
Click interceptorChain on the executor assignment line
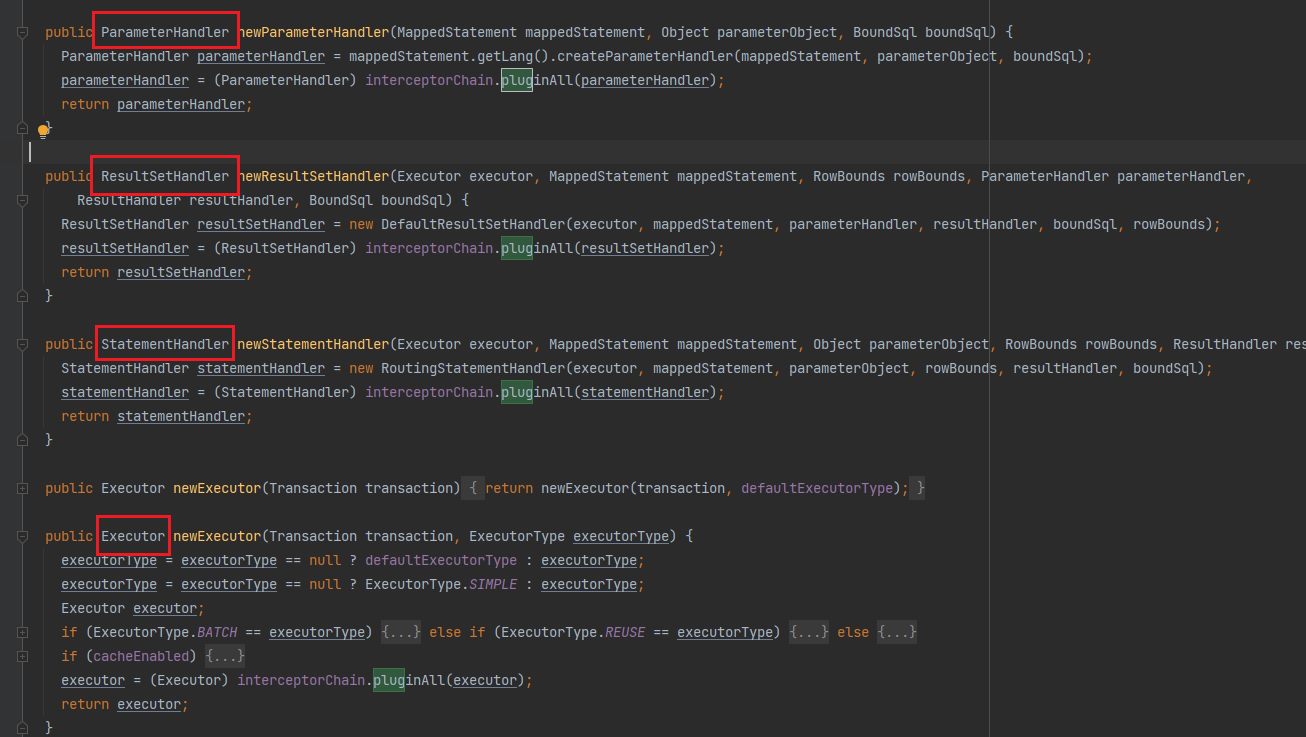301,680
